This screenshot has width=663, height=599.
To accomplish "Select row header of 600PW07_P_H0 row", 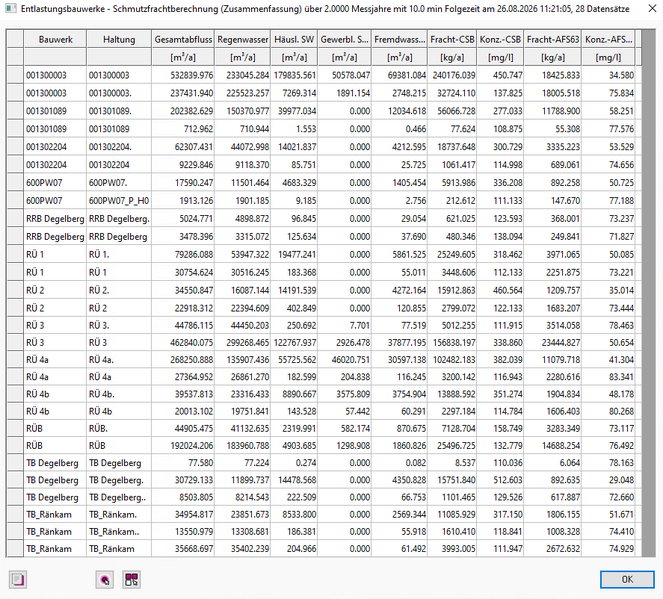I will click(15, 200).
